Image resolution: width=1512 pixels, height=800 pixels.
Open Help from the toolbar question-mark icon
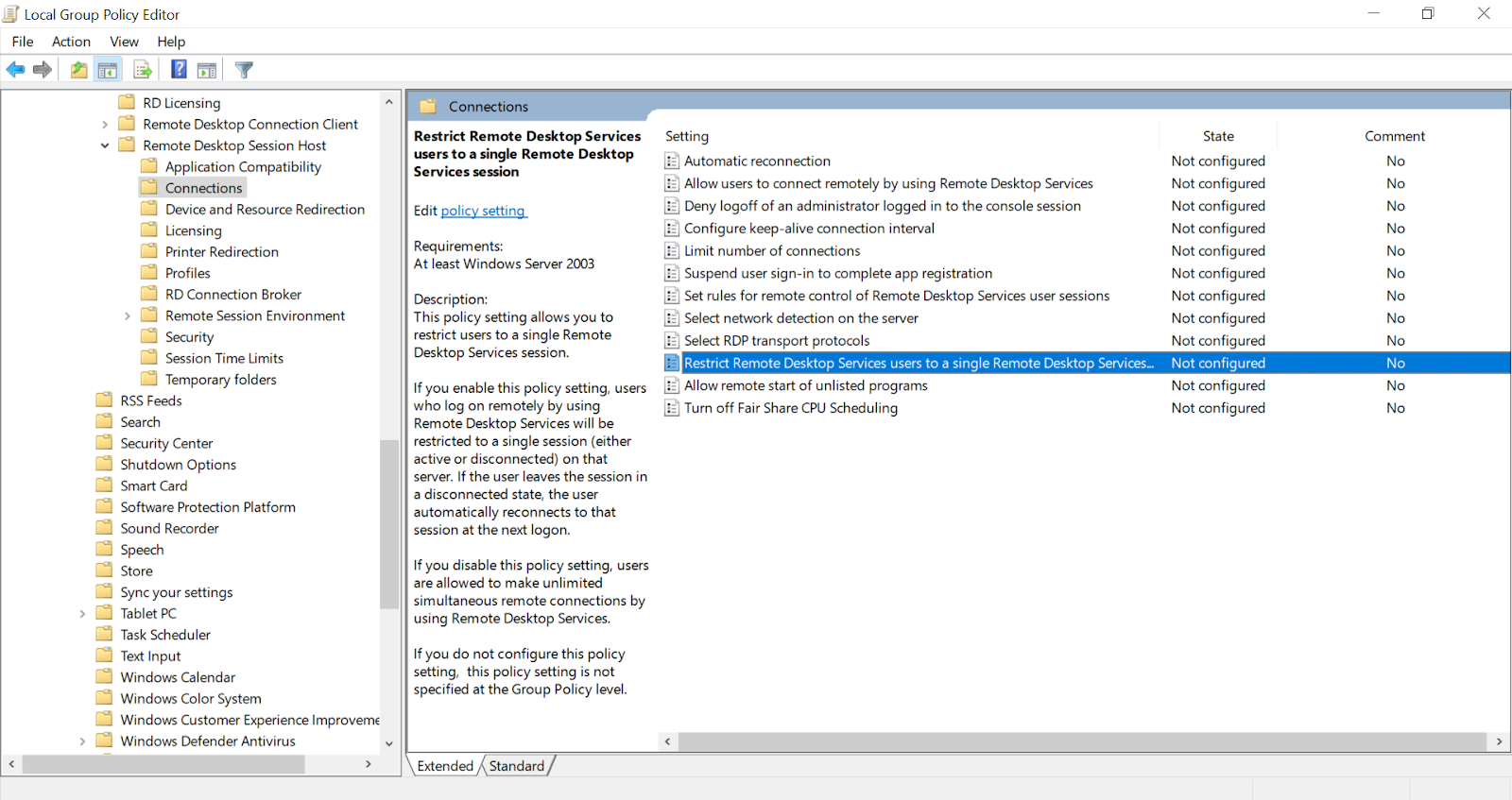pos(179,70)
